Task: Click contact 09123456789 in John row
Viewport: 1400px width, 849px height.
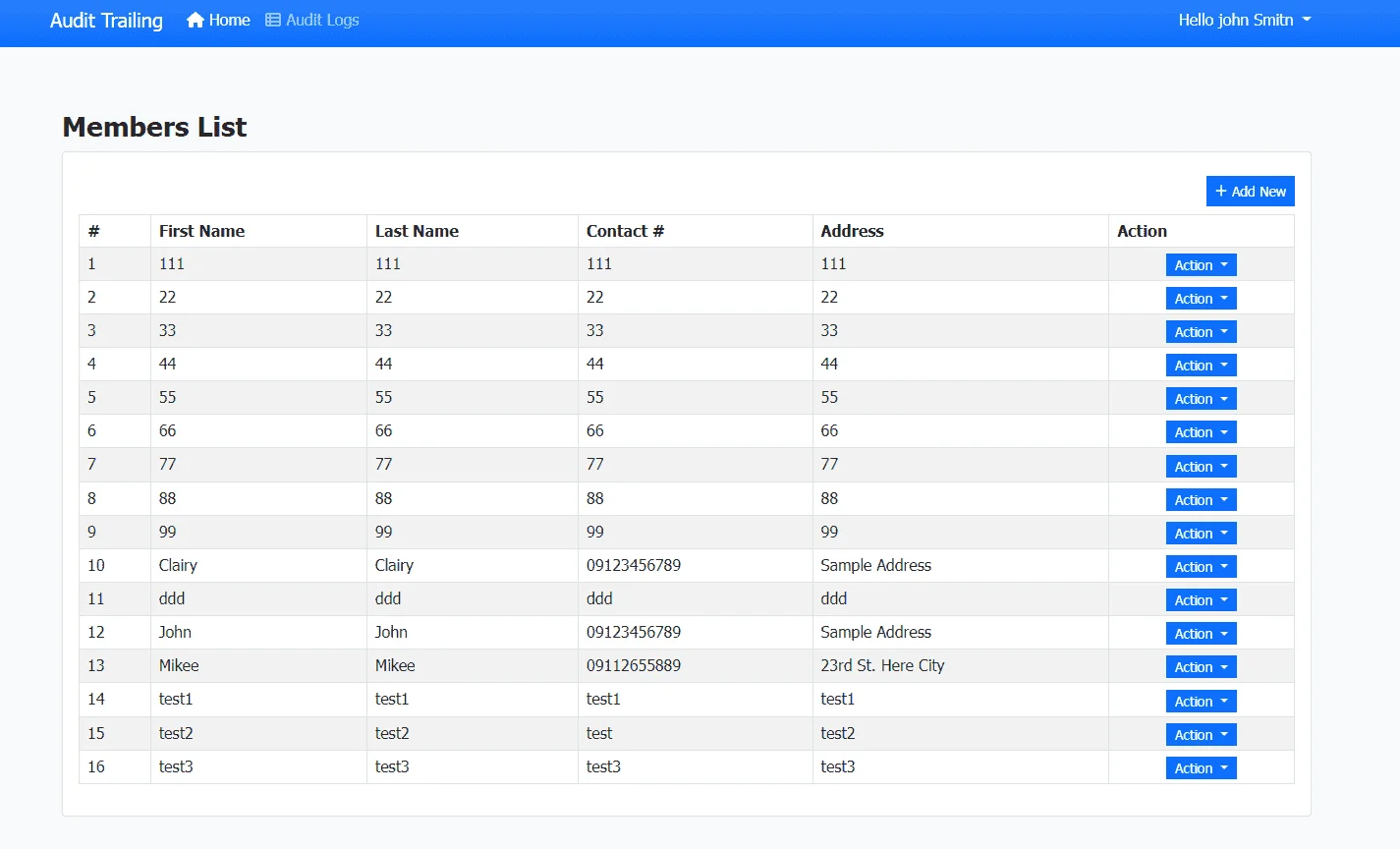Action: click(634, 632)
